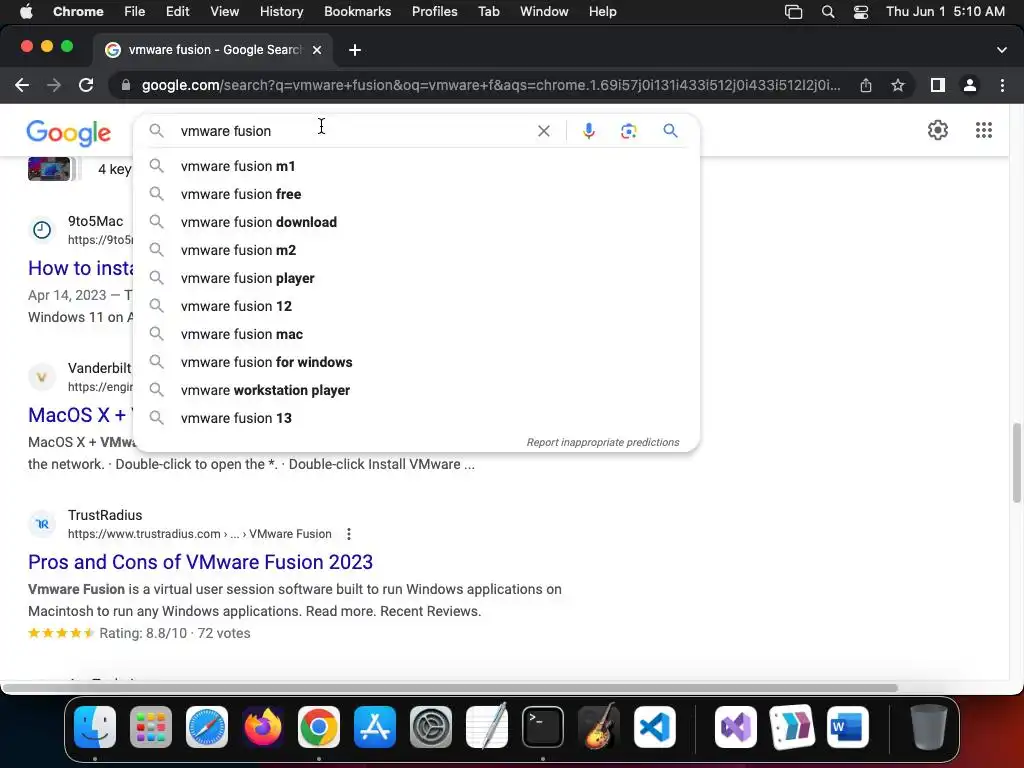Open App Store from the Dock
This screenshot has height=768, width=1024.
(x=375, y=727)
